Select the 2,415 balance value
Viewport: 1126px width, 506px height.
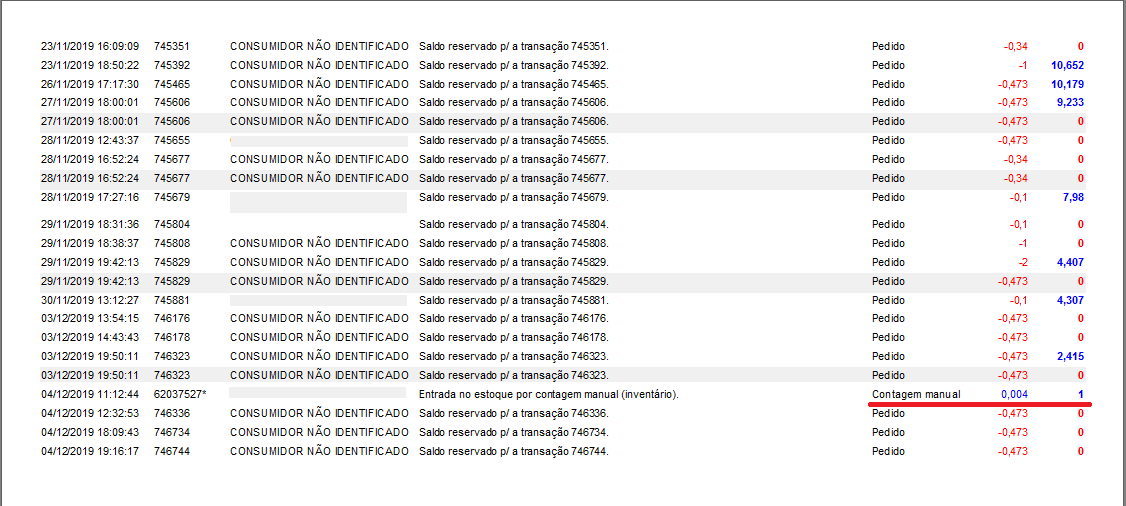(x=1070, y=356)
